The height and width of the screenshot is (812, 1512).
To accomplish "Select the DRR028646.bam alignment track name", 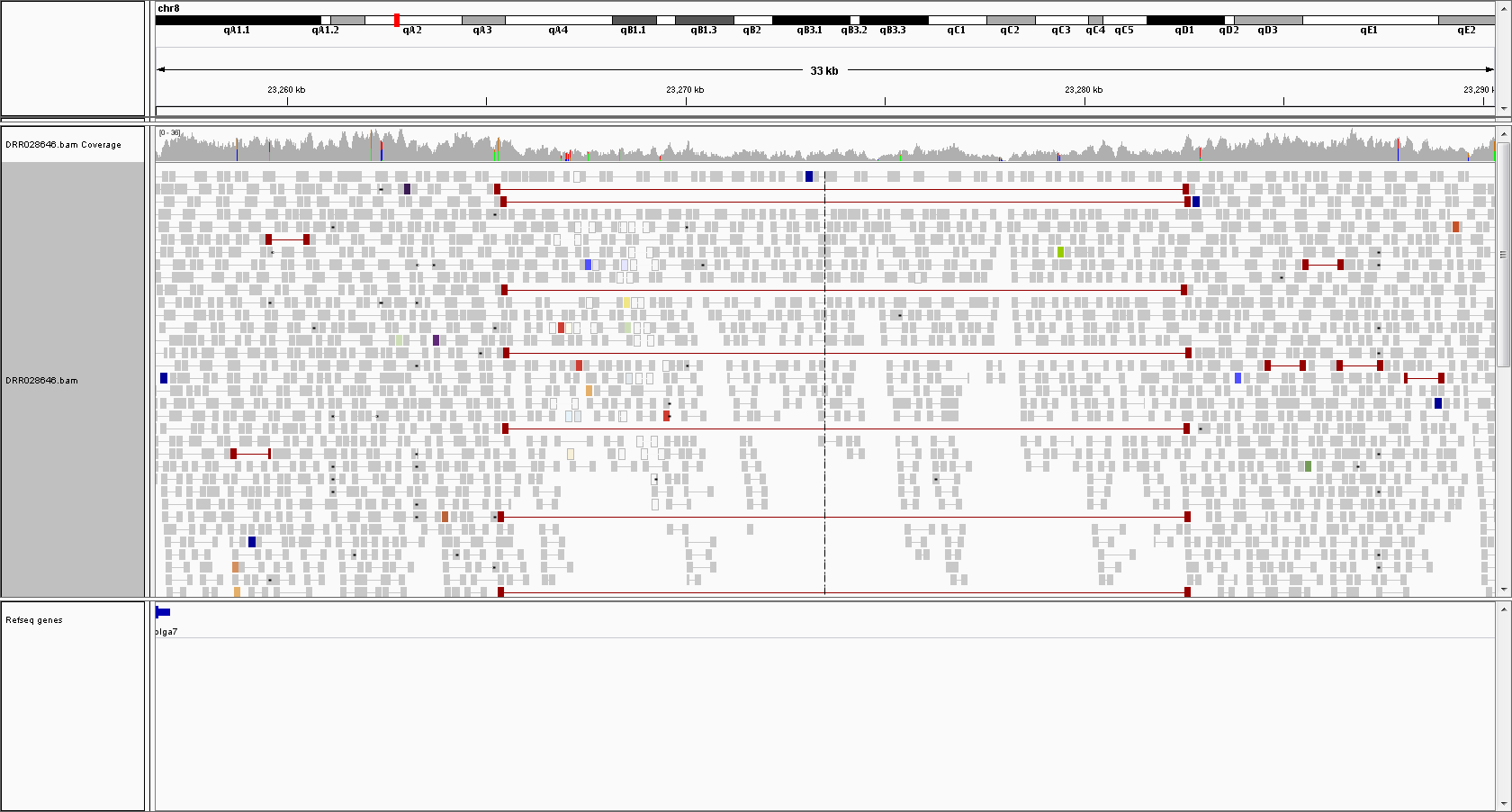I will [42, 381].
